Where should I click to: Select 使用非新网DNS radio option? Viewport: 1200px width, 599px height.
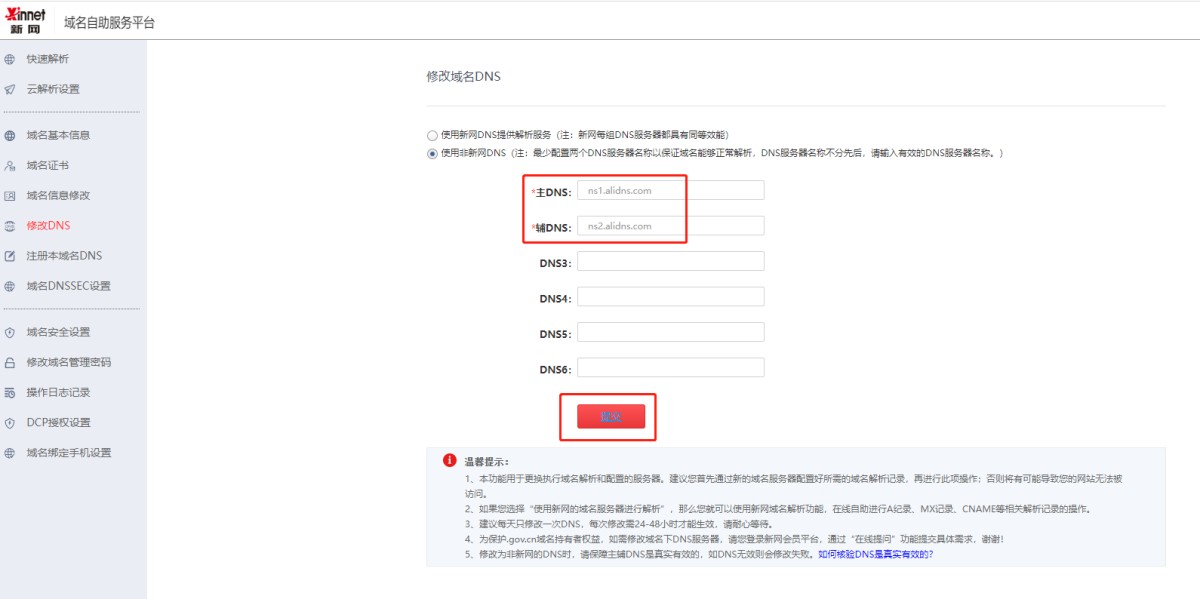432,153
